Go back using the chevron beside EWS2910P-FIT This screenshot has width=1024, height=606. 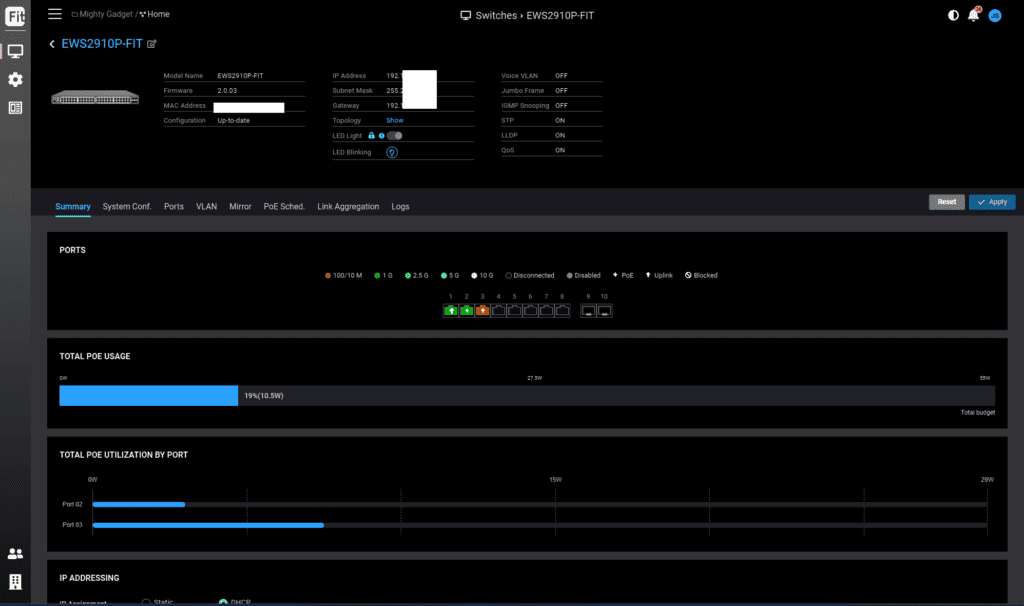(52, 44)
